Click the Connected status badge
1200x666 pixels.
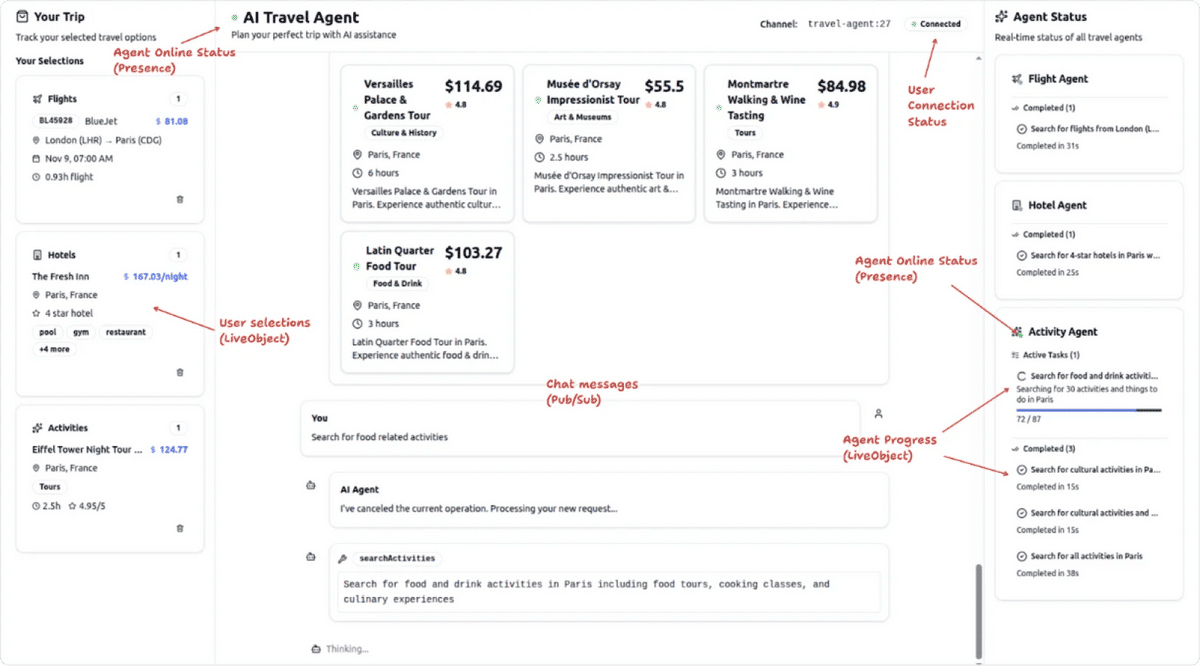[936, 24]
